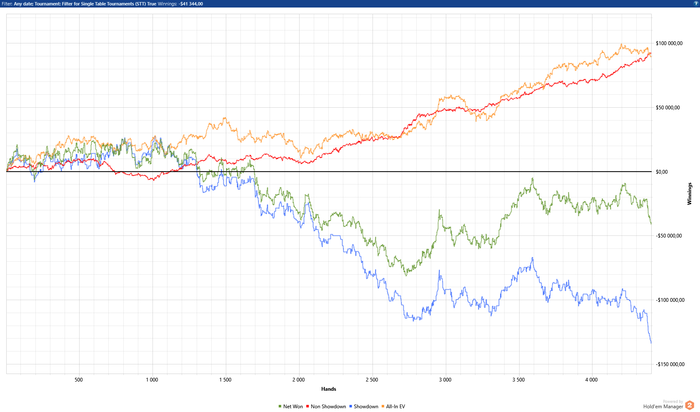Click the help icon in the filter bar
The height and width of the screenshot is (412, 700).
(x=696, y=3)
